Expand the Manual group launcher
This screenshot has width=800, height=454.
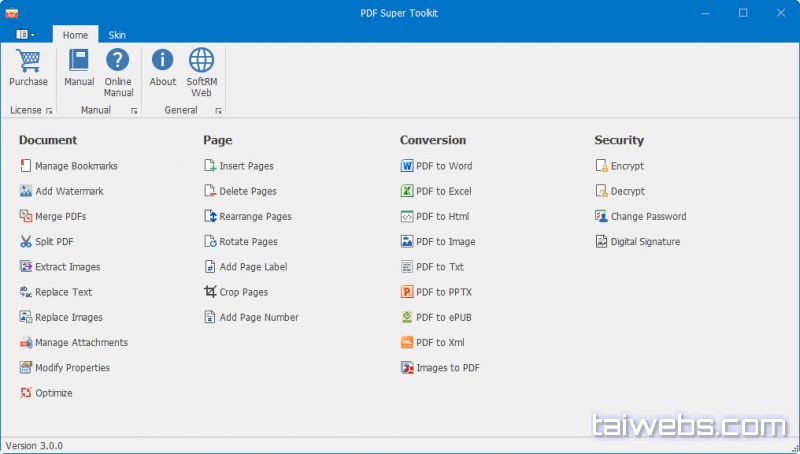(x=134, y=111)
